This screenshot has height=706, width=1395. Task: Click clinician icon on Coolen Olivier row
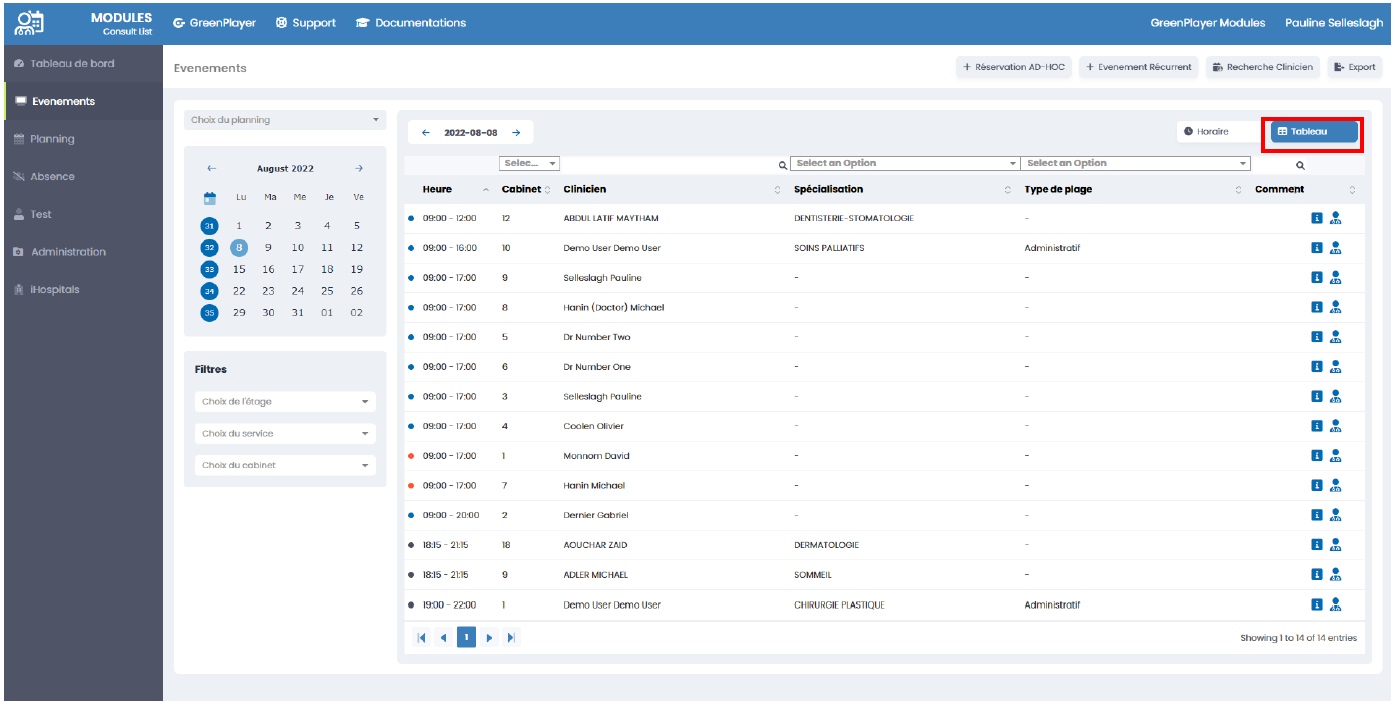coord(1335,426)
